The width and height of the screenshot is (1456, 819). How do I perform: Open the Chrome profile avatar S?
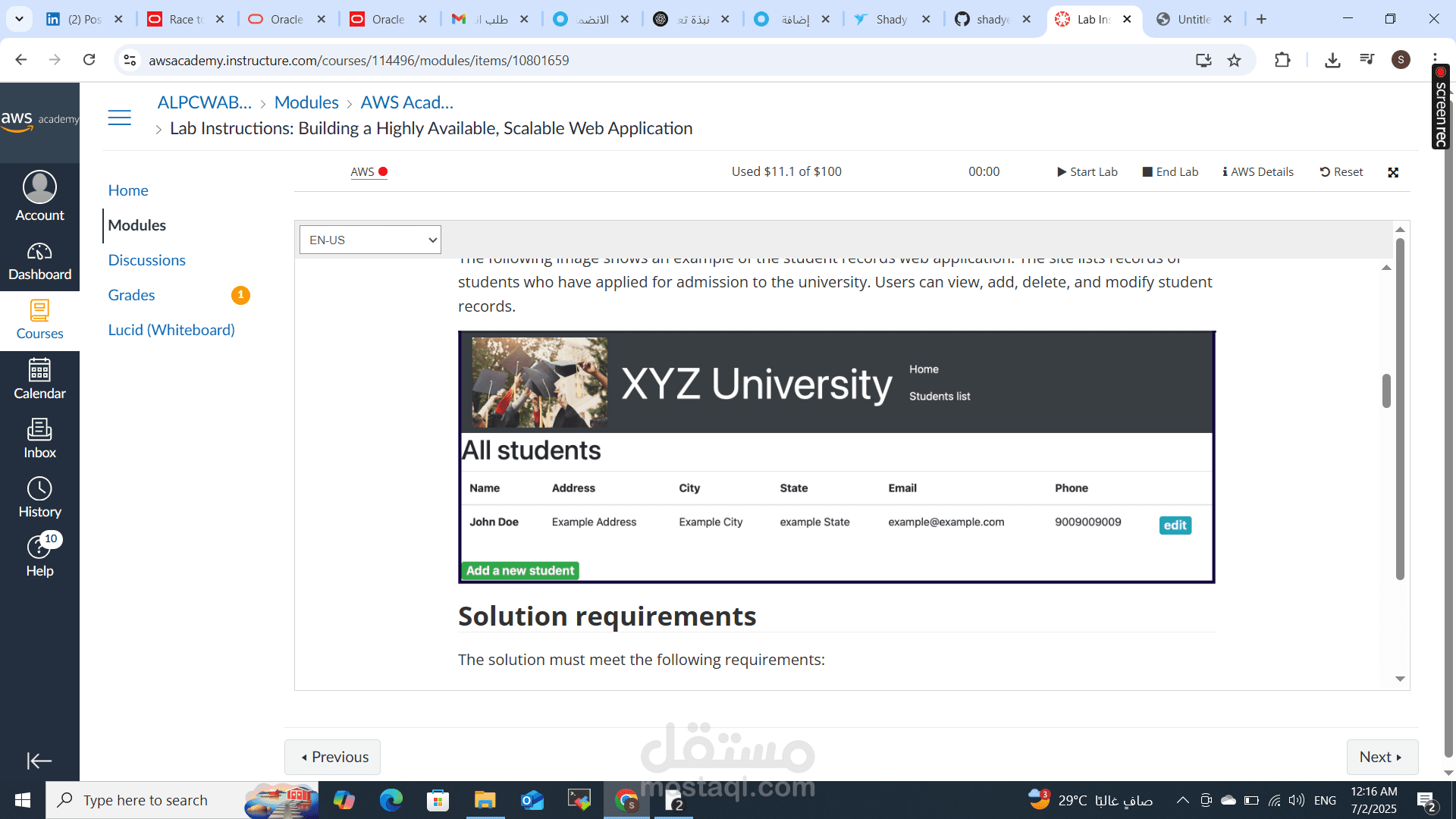1401,60
